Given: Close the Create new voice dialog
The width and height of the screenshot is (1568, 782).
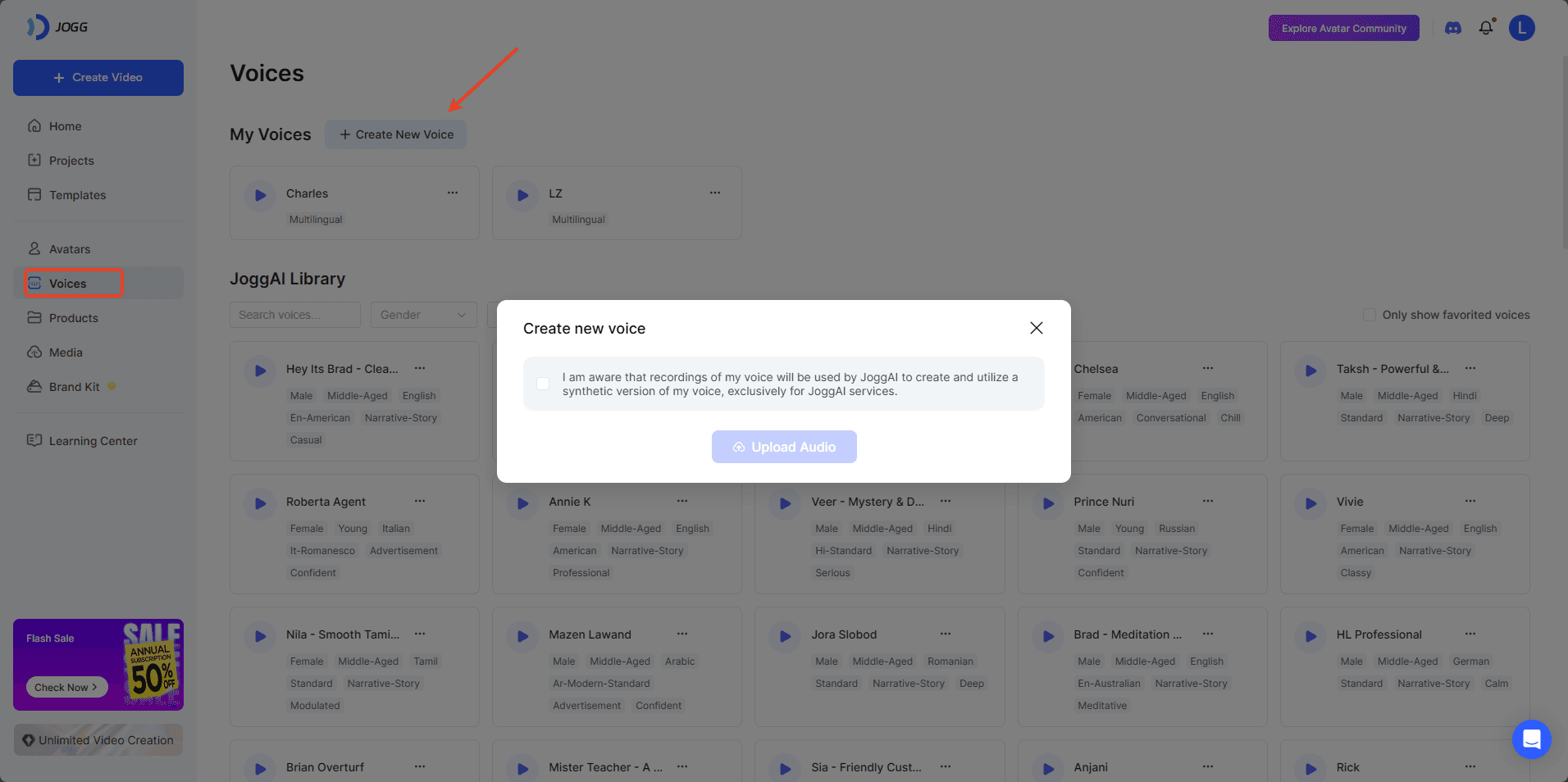Looking at the screenshot, I should tap(1037, 328).
